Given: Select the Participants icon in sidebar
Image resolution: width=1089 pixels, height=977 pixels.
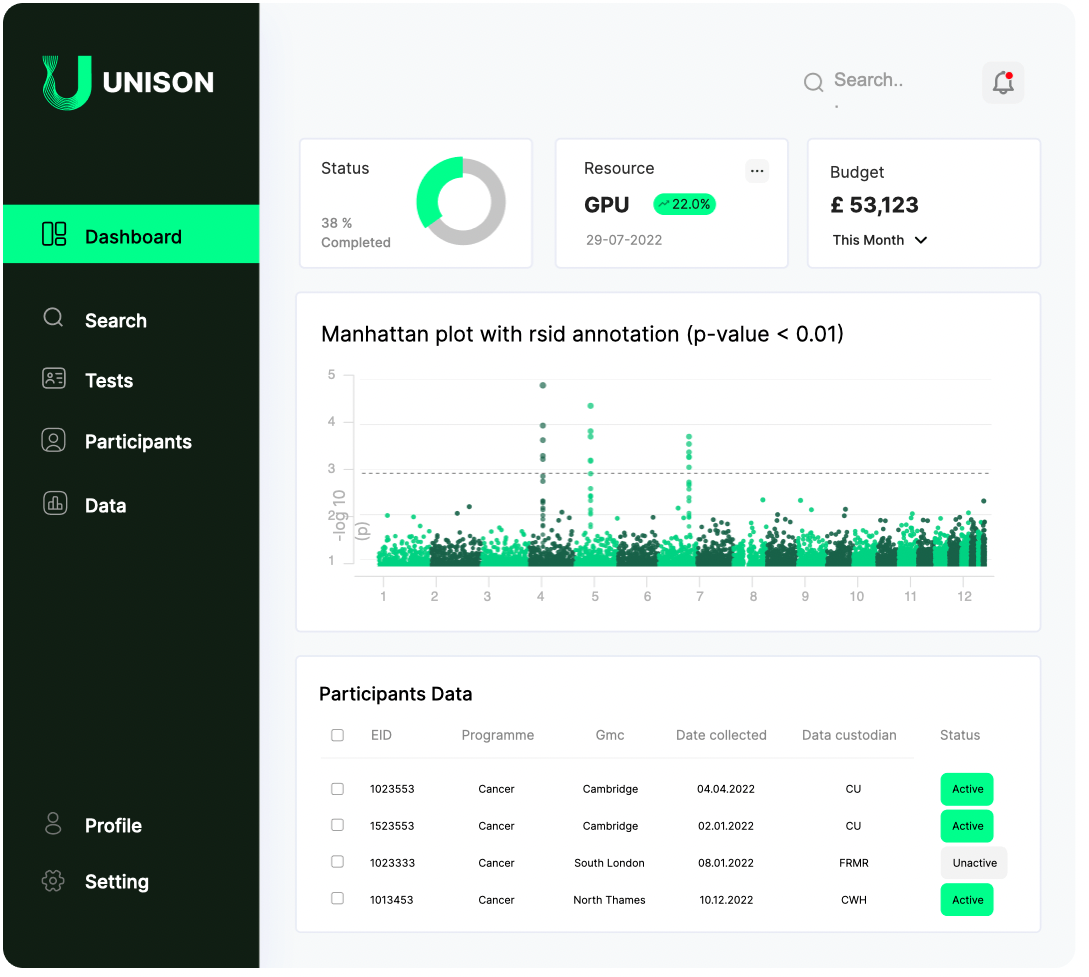Looking at the screenshot, I should pyautogui.click(x=53, y=441).
